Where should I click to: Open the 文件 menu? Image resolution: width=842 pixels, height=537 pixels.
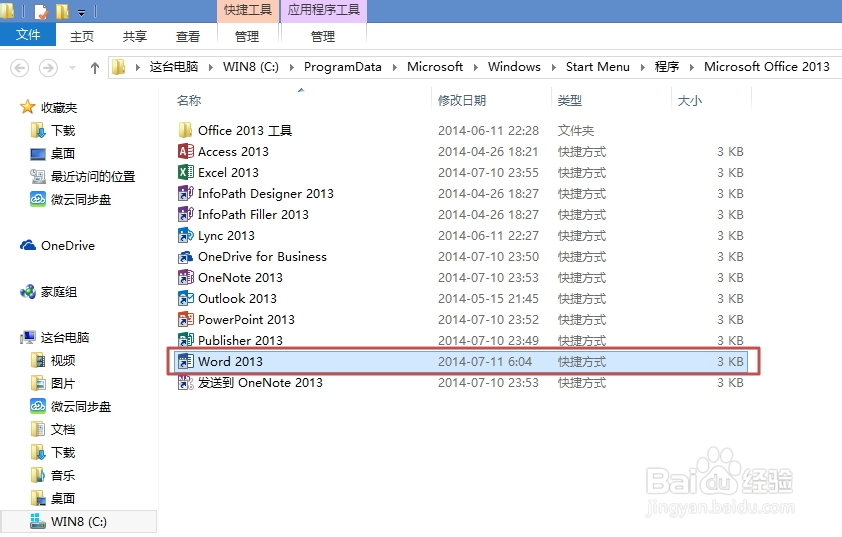tap(28, 35)
